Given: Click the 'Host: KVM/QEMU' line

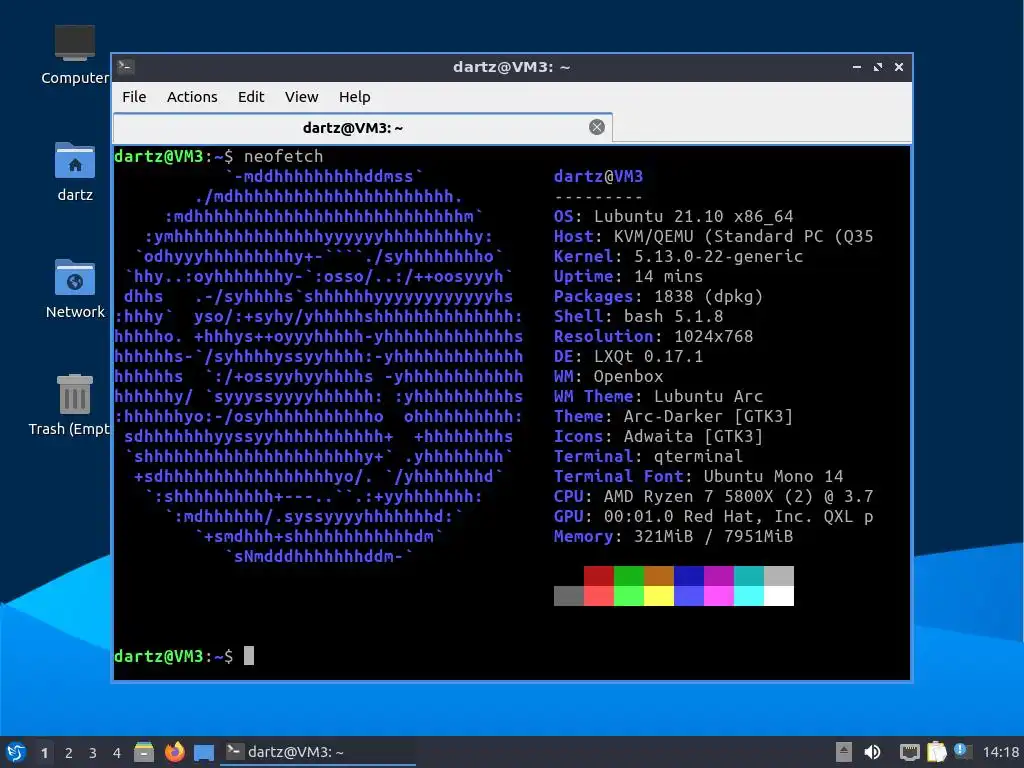Looking at the screenshot, I should (x=713, y=236).
